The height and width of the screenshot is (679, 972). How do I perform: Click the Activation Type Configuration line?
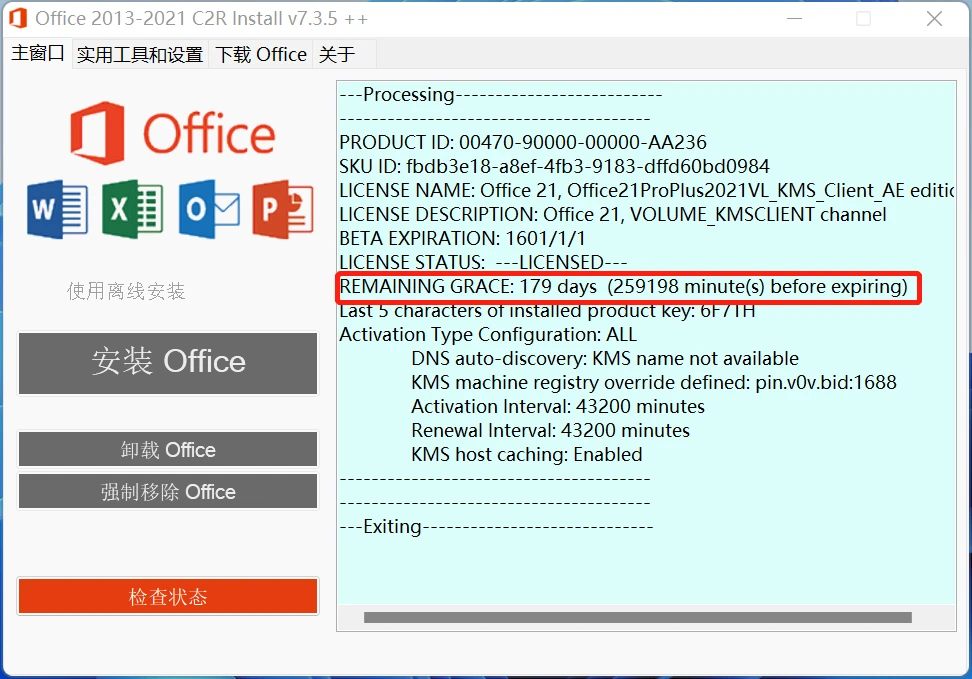488,334
